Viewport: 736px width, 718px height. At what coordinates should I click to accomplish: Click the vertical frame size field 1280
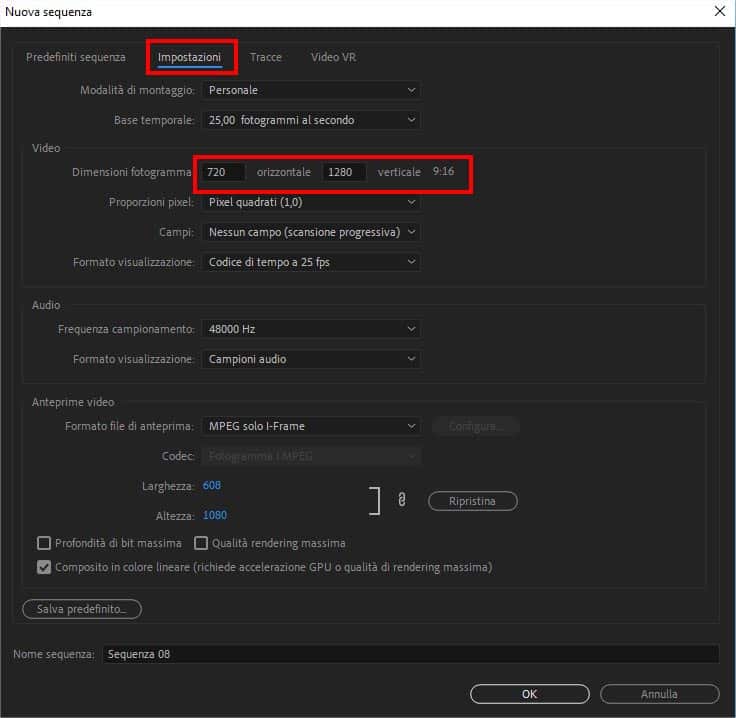coord(344,172)
